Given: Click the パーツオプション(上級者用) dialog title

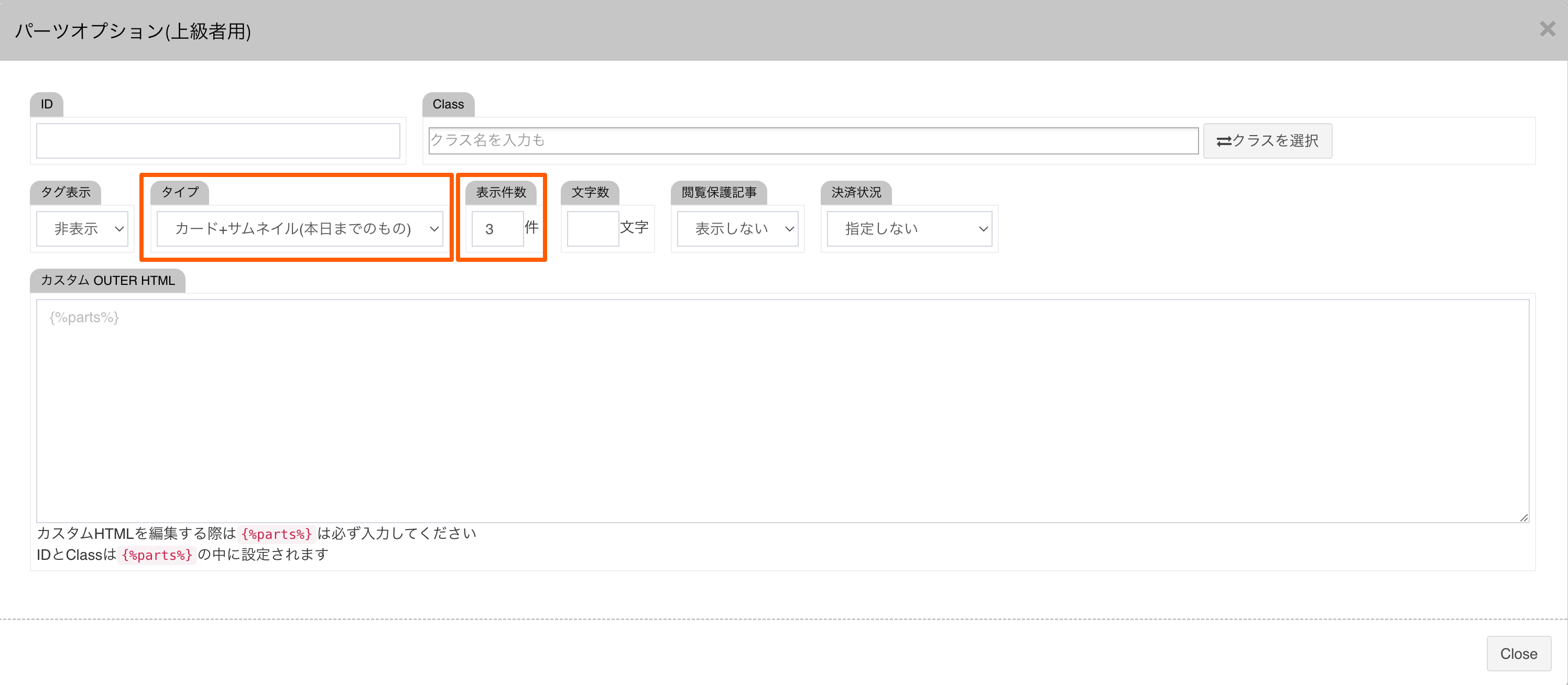Looking at the screenshot, I should point(133,30).
